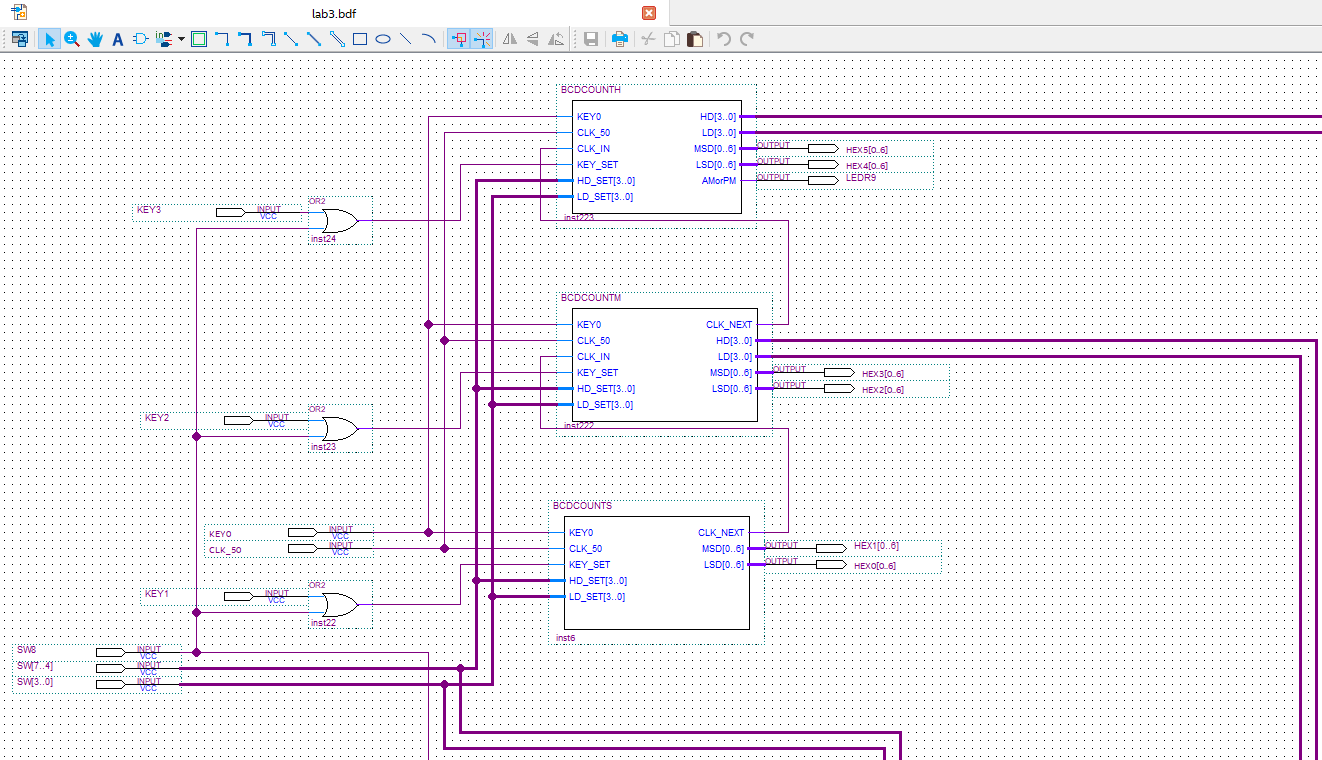This screenshot has width=1322, height=760.
Task: Select the Orthogonal Node tool
Action: pyautogui.click(x=222, y=39)
